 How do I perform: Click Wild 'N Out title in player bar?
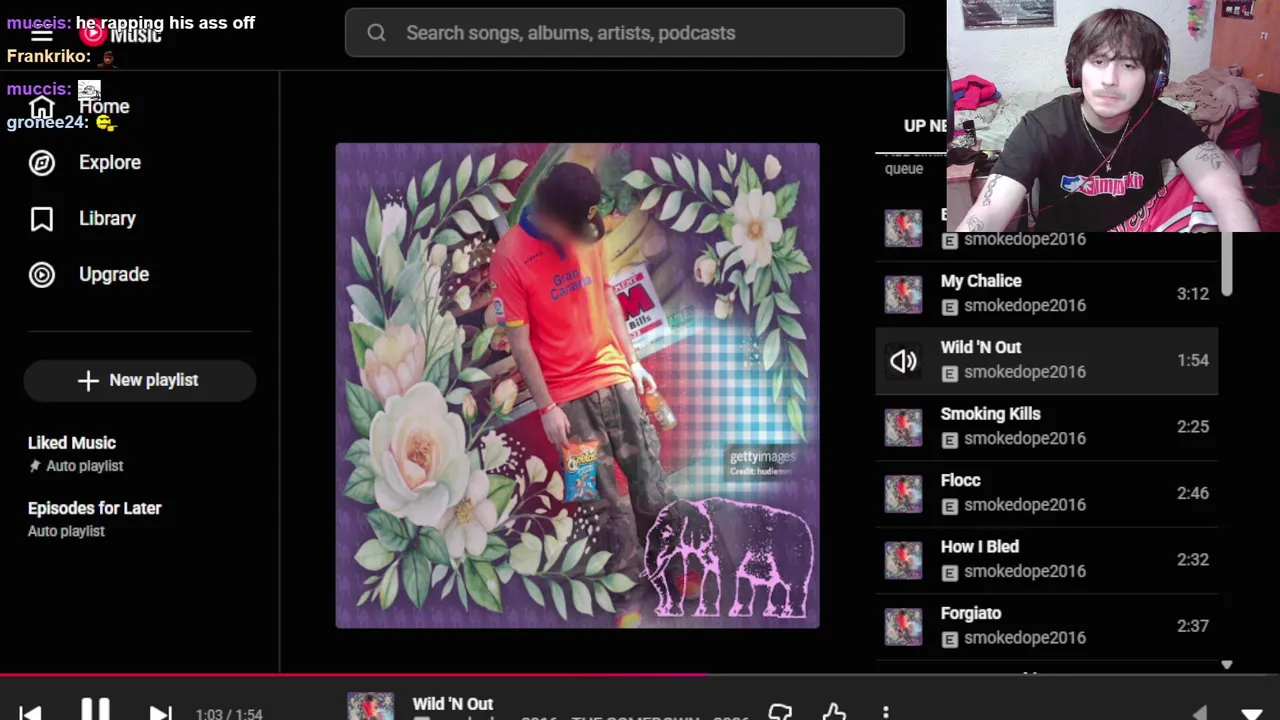coord(453,704)
